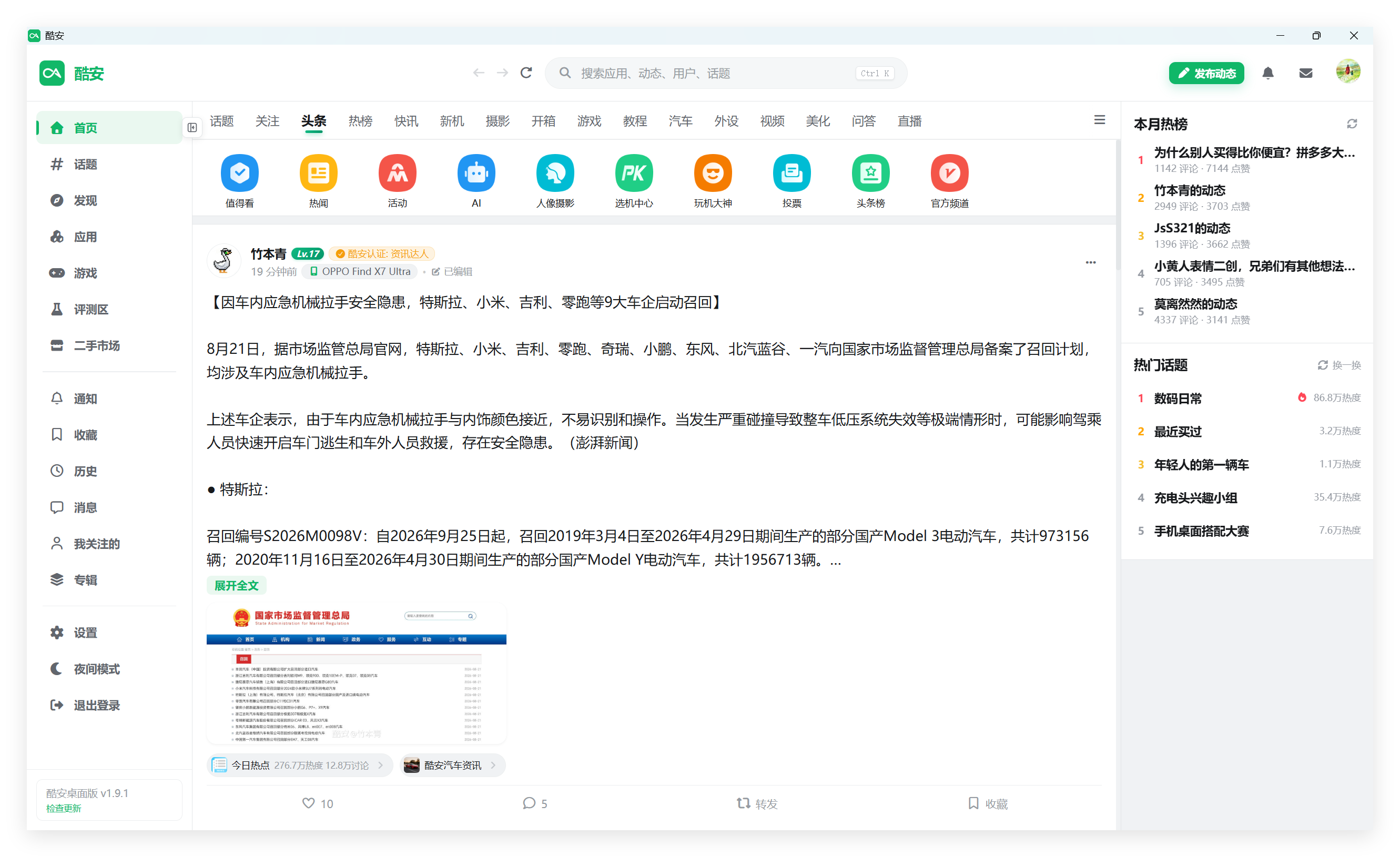Switch to the 关注 tab
This screenshot has height=857, width=1400.
point(267,121)
